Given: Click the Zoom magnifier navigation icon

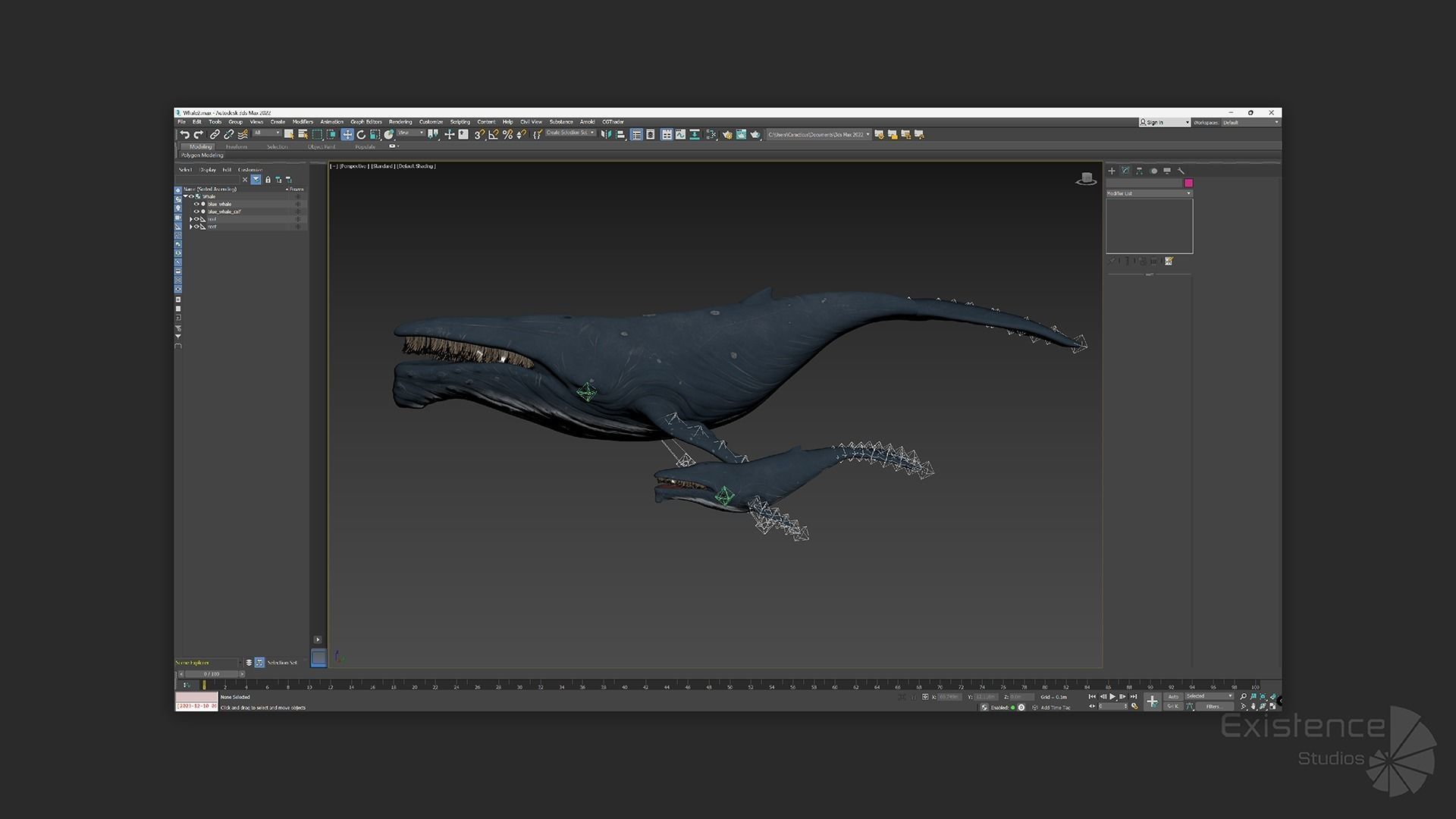Looking at the screenshot, I should point(1243,697).
